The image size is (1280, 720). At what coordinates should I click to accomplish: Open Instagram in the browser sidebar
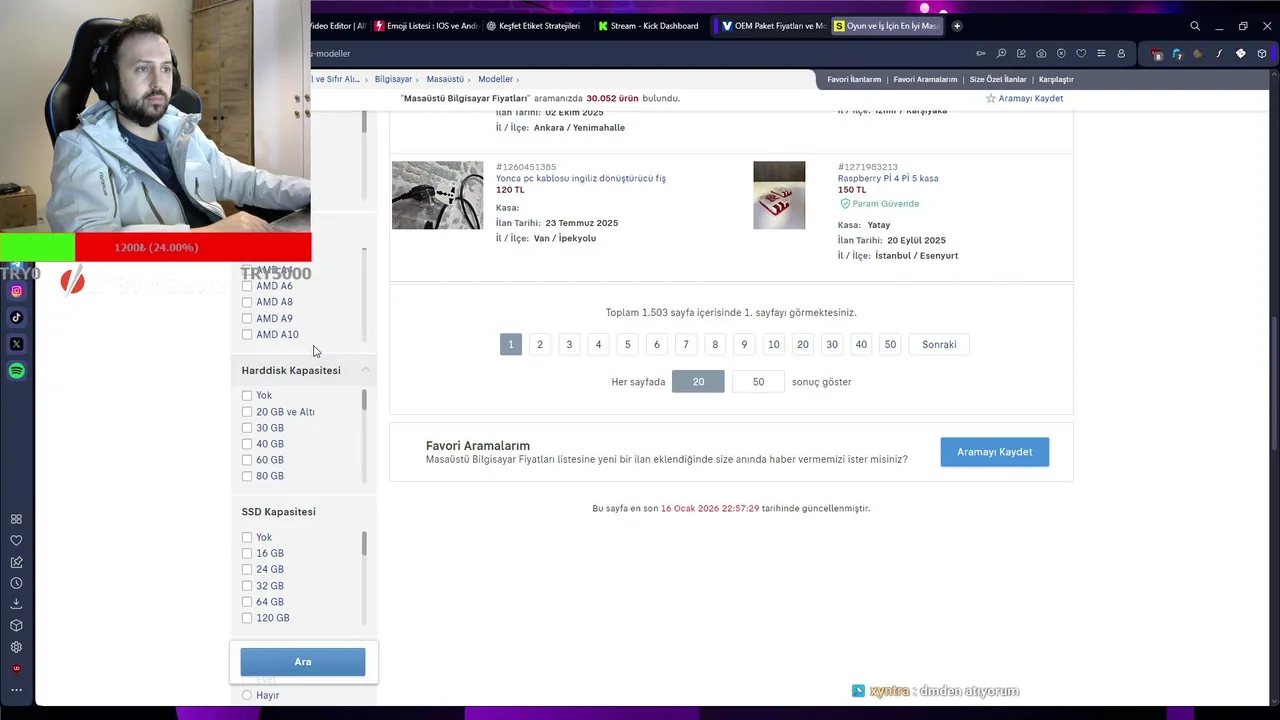point(16,291)
